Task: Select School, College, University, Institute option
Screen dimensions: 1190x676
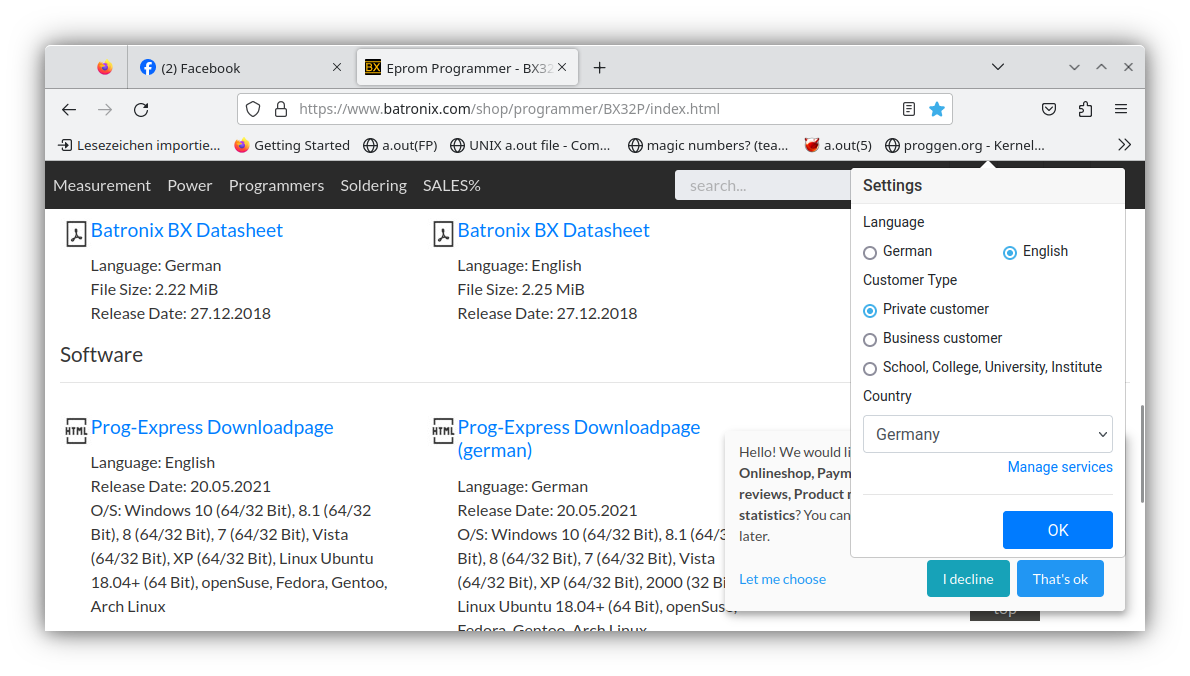Action: coord(870,368)
